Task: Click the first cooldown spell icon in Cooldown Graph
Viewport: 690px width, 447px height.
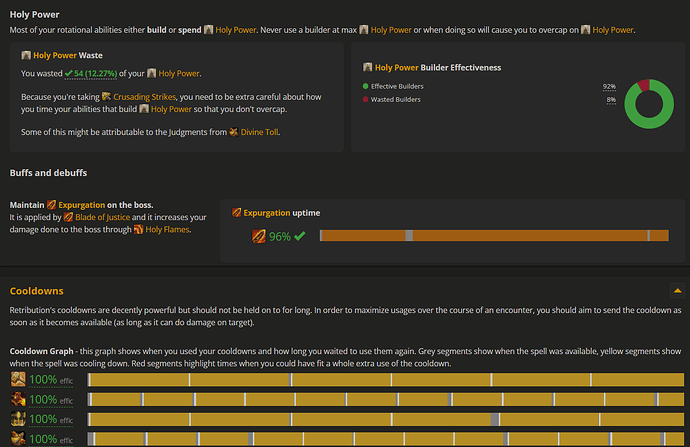Action: tap(18, 380)
